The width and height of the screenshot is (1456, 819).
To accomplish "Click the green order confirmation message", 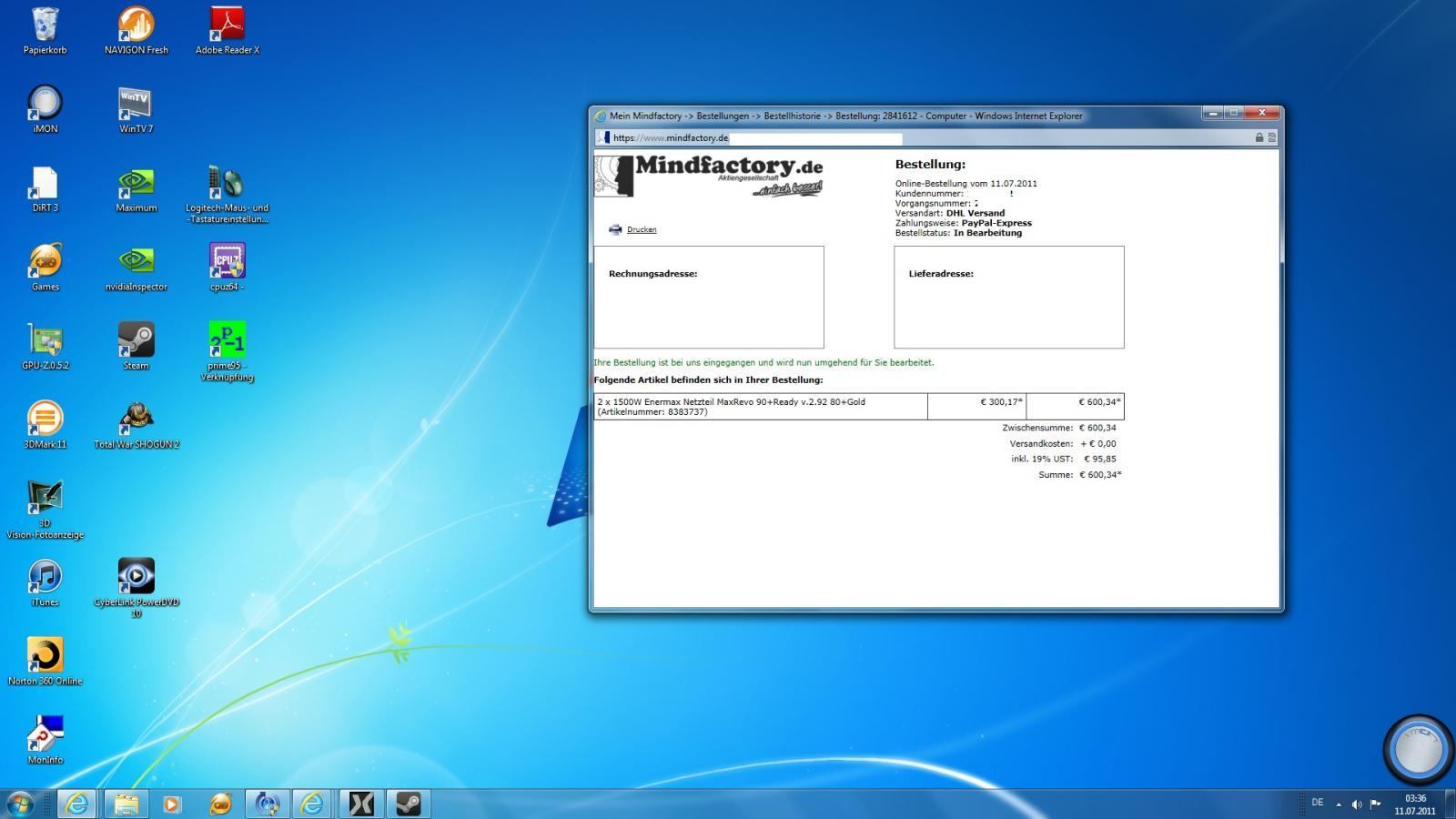I will coord(763,362).
